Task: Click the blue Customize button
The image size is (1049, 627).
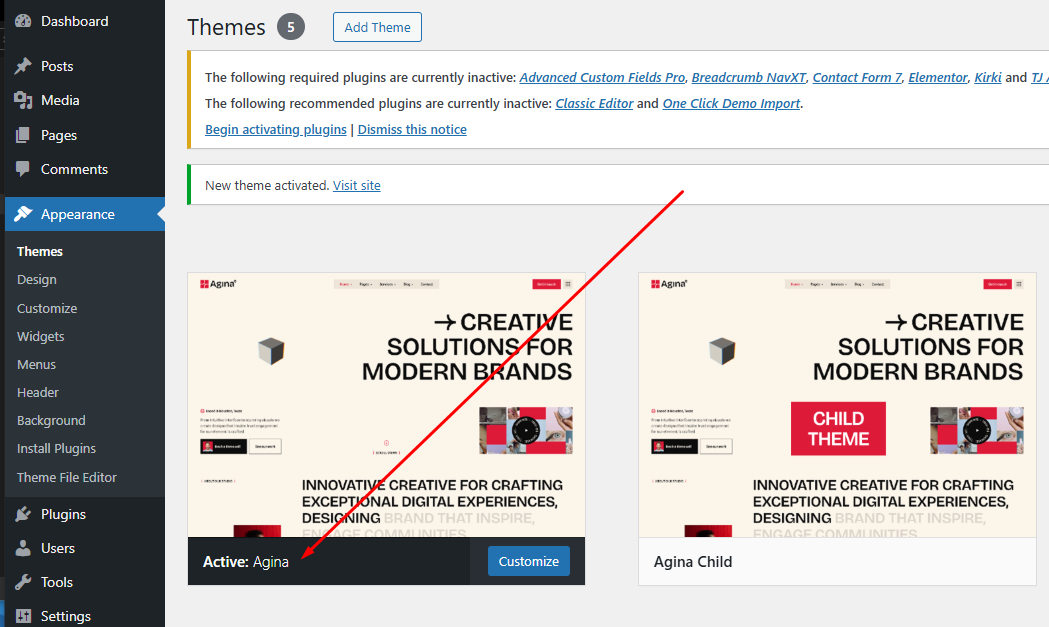Action: [x=528, y=561]
